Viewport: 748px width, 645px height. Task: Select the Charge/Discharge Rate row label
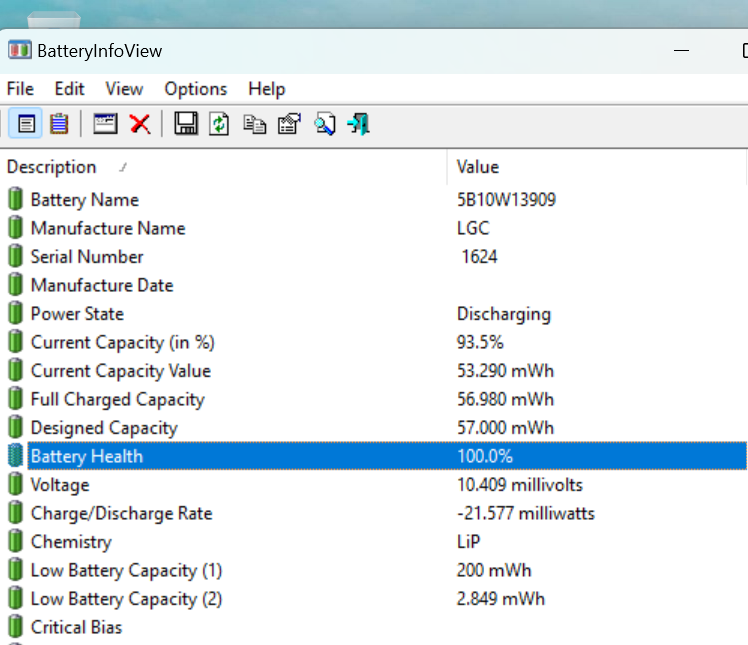pyautogui.click(x=122, y=513)
